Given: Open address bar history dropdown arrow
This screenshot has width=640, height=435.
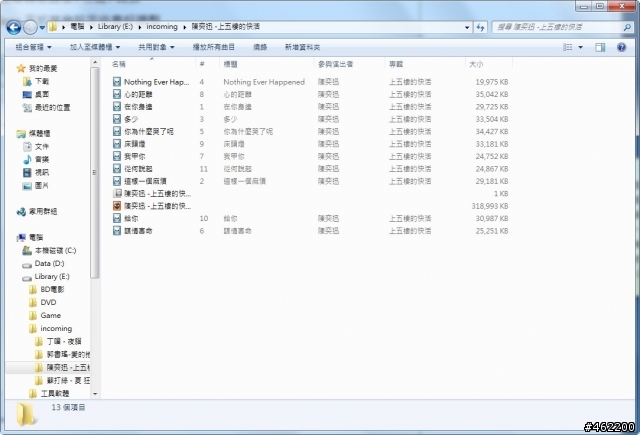Looking at the screenshot, I should click(x=467, y=27).
